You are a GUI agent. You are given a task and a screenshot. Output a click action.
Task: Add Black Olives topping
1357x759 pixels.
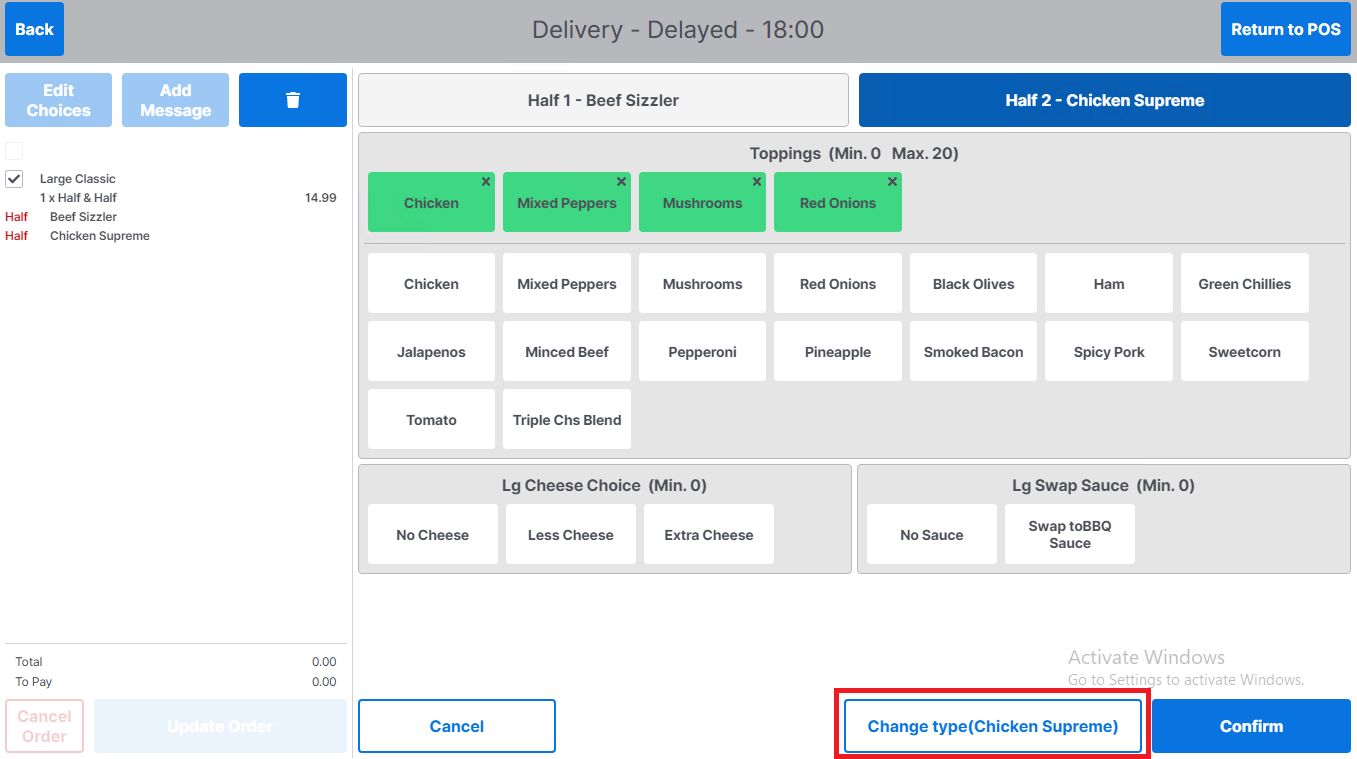(x=973, y=284)
